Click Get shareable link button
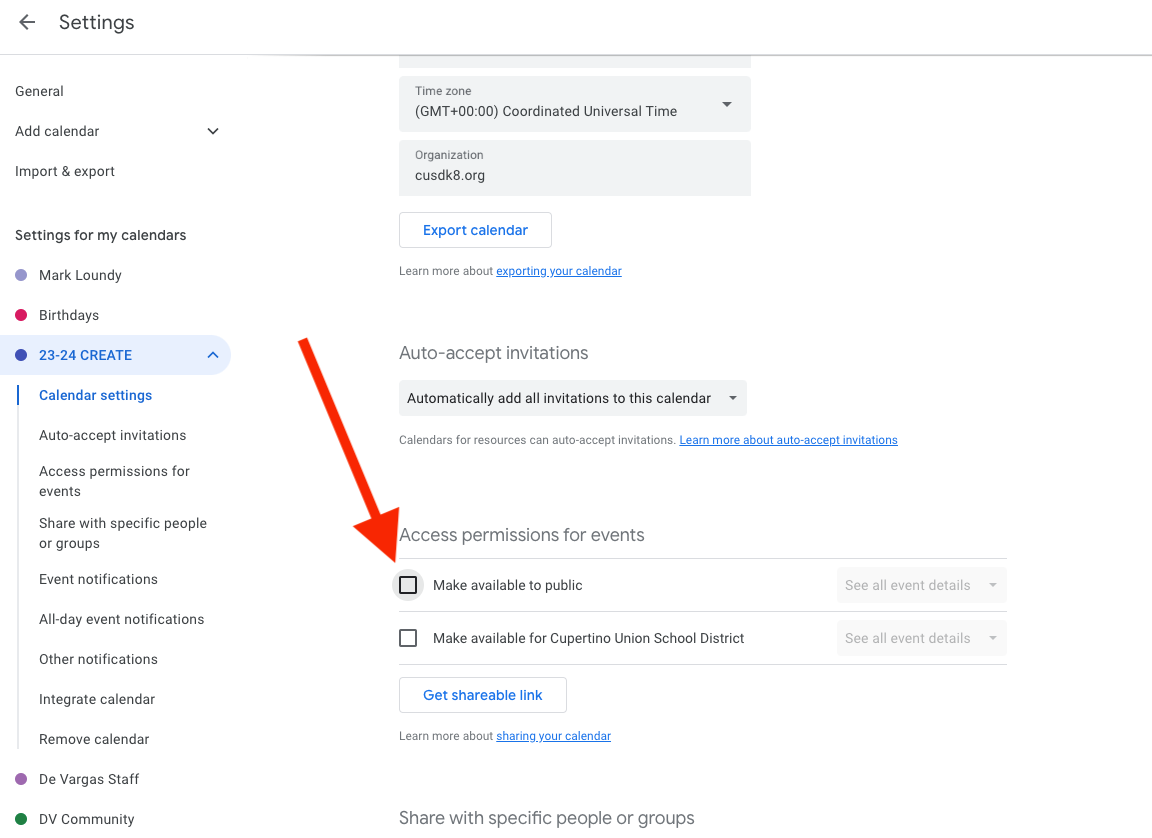Screen dimensions: 1152x838 point(482,695)
